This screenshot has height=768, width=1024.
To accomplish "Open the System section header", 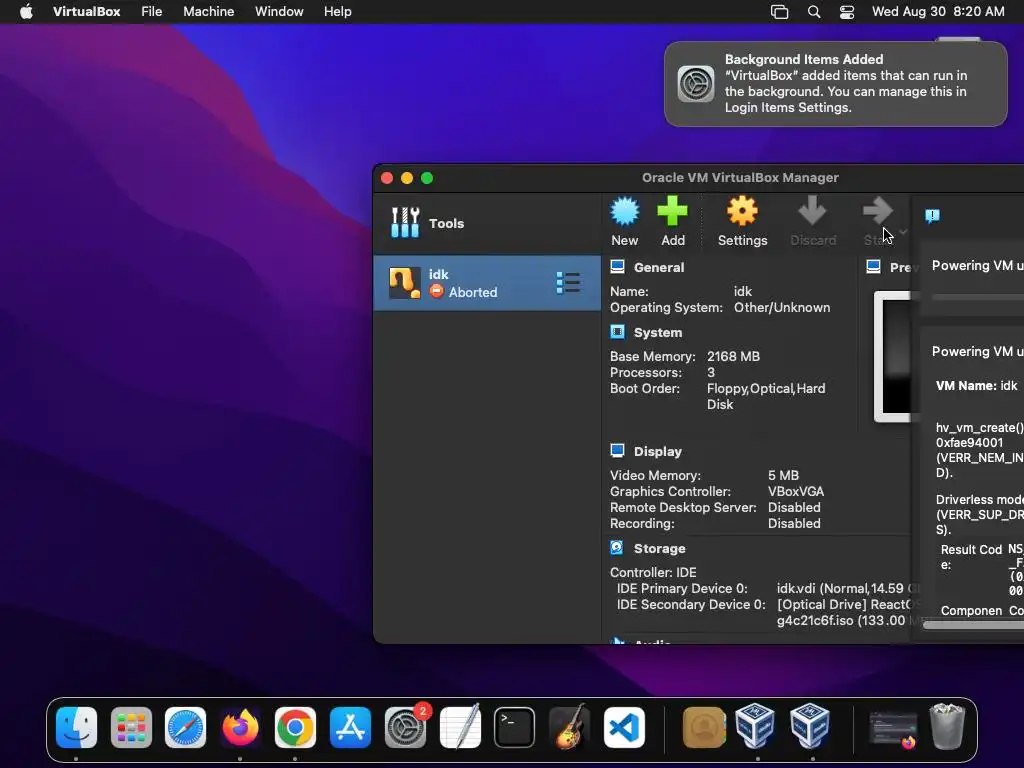I will pos(658,332).
